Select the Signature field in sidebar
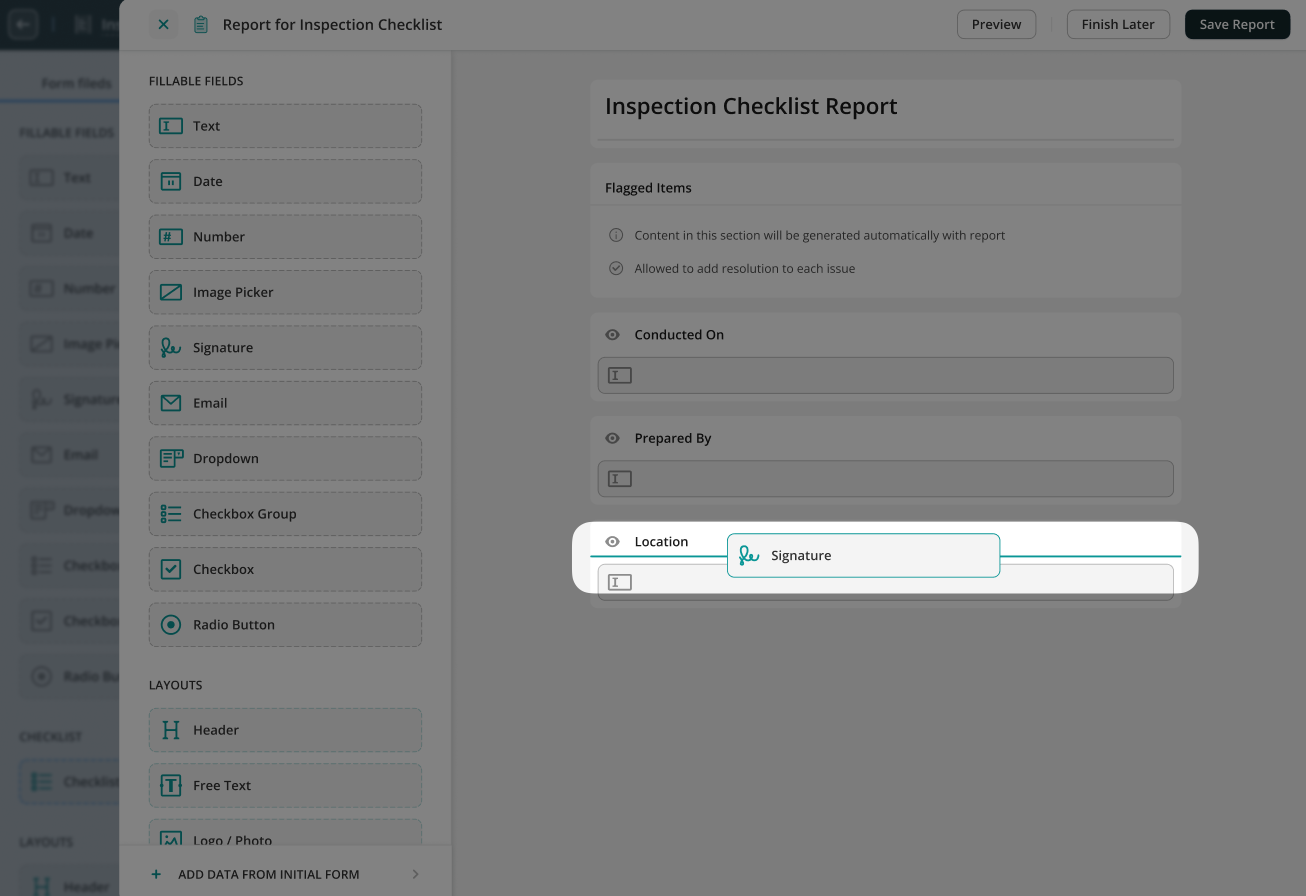Screen dimensions: 1306x896 click(285, 348)
